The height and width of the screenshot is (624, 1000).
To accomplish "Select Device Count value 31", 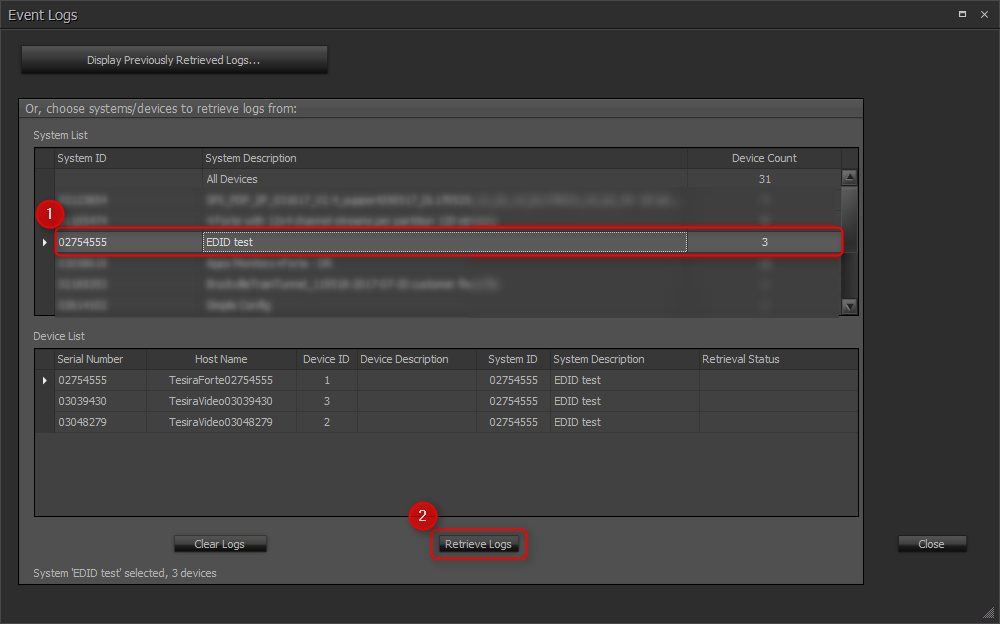I will [764, 179].
